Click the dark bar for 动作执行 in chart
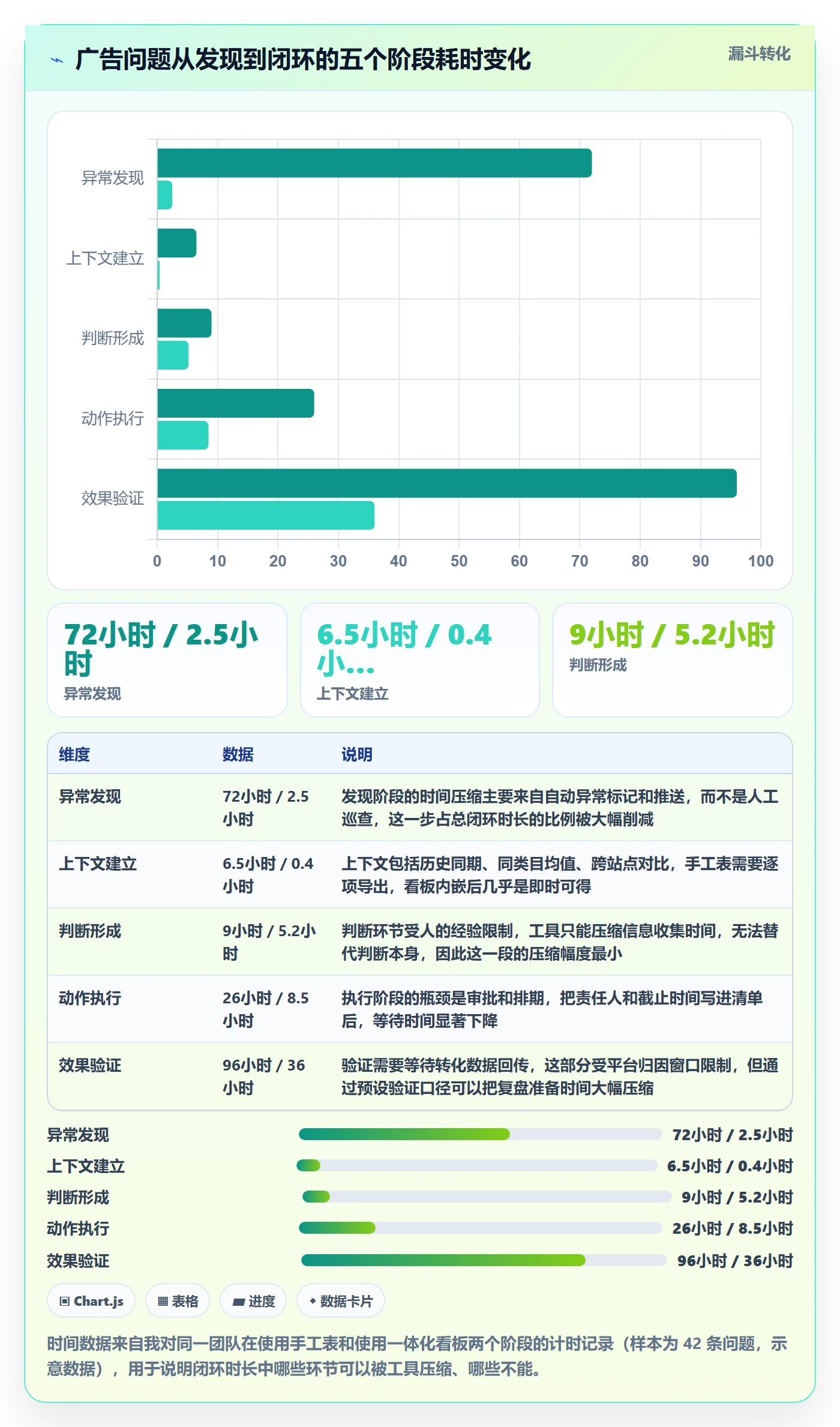This screenshot has height=1427, width=840. tap(236, 403)
